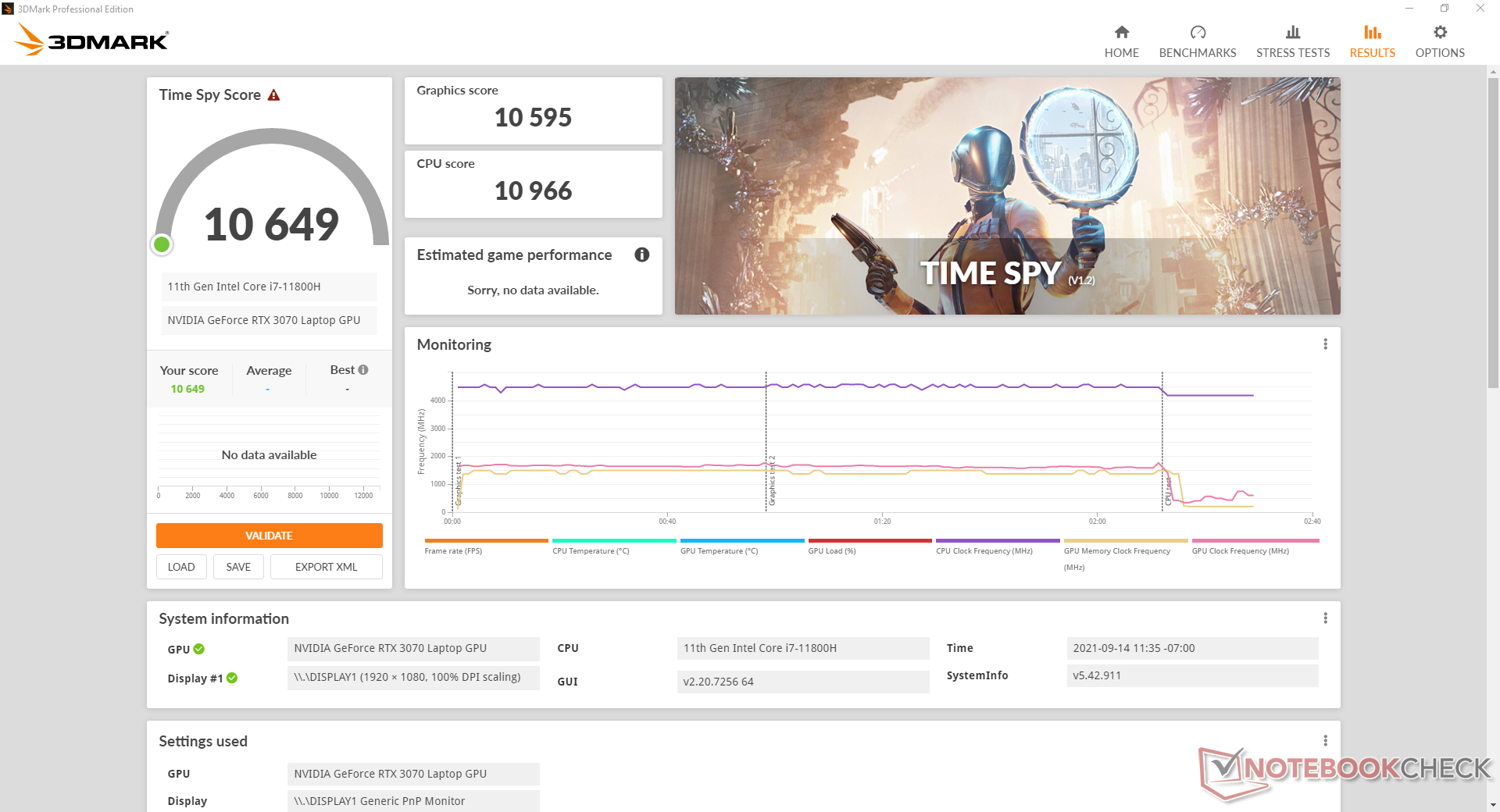Screen dimensions: 1500x812
Task: Click the NVIDIA GeForce RTX 3070 score label
Action: pyautogui.click(x=270, y=320)
